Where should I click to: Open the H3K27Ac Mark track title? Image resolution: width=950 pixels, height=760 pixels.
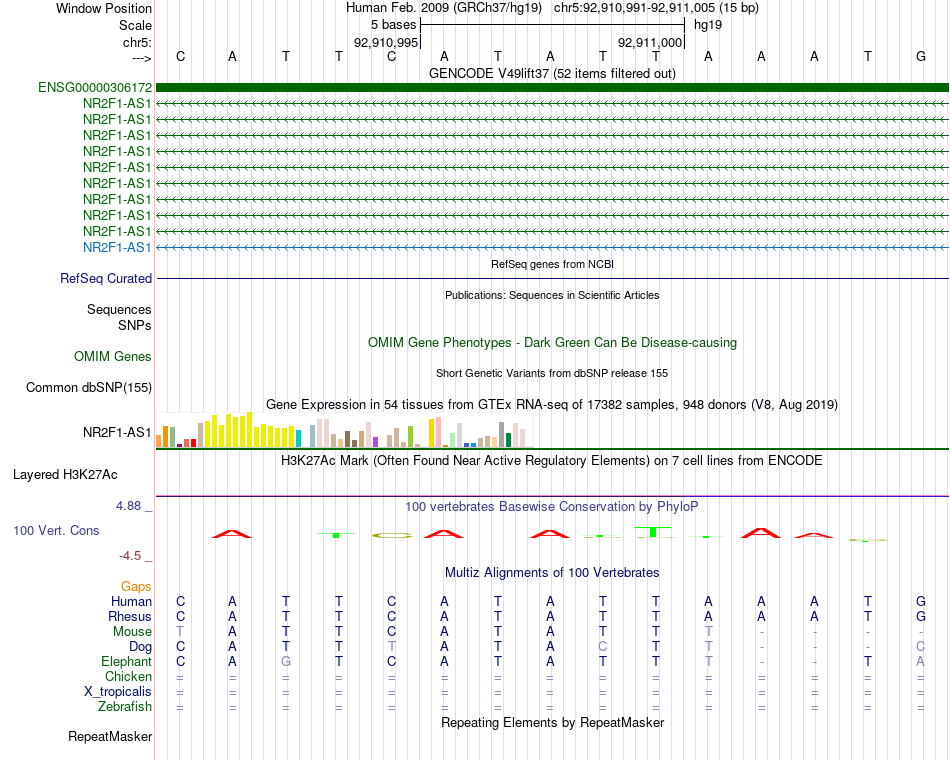(x=552, y=461)
